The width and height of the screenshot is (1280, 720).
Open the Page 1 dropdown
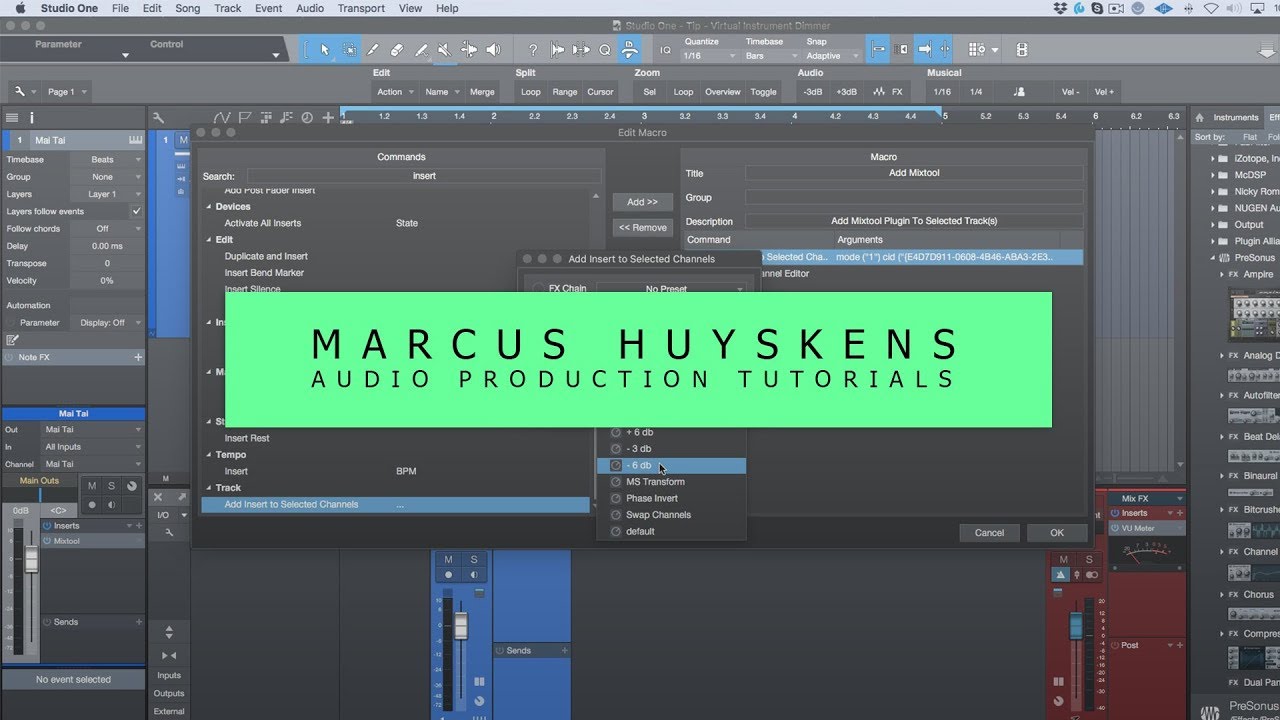point(67,91)
